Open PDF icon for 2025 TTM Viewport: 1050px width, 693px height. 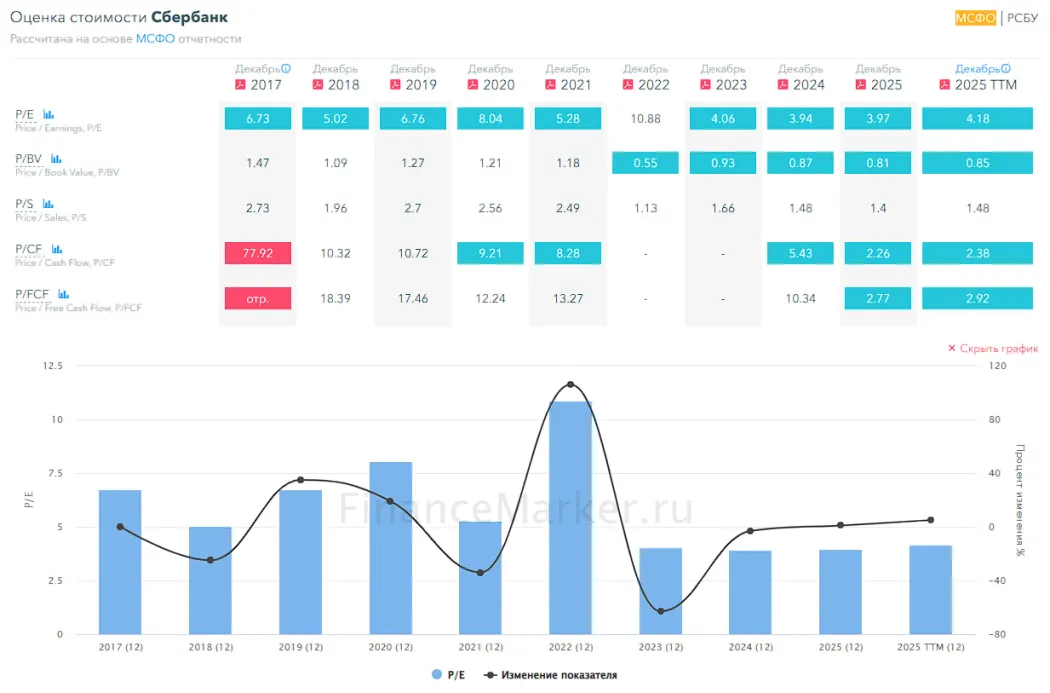[945, 85]
